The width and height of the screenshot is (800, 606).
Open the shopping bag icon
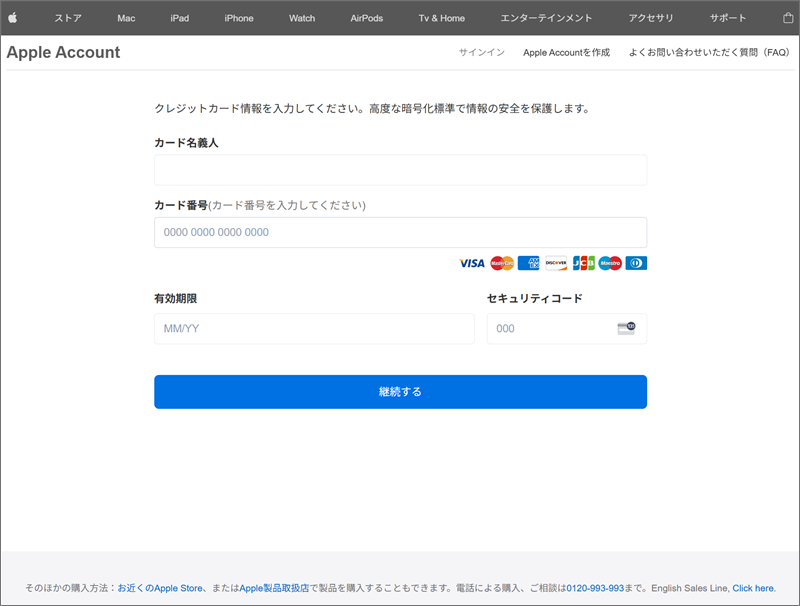[788, 18]
